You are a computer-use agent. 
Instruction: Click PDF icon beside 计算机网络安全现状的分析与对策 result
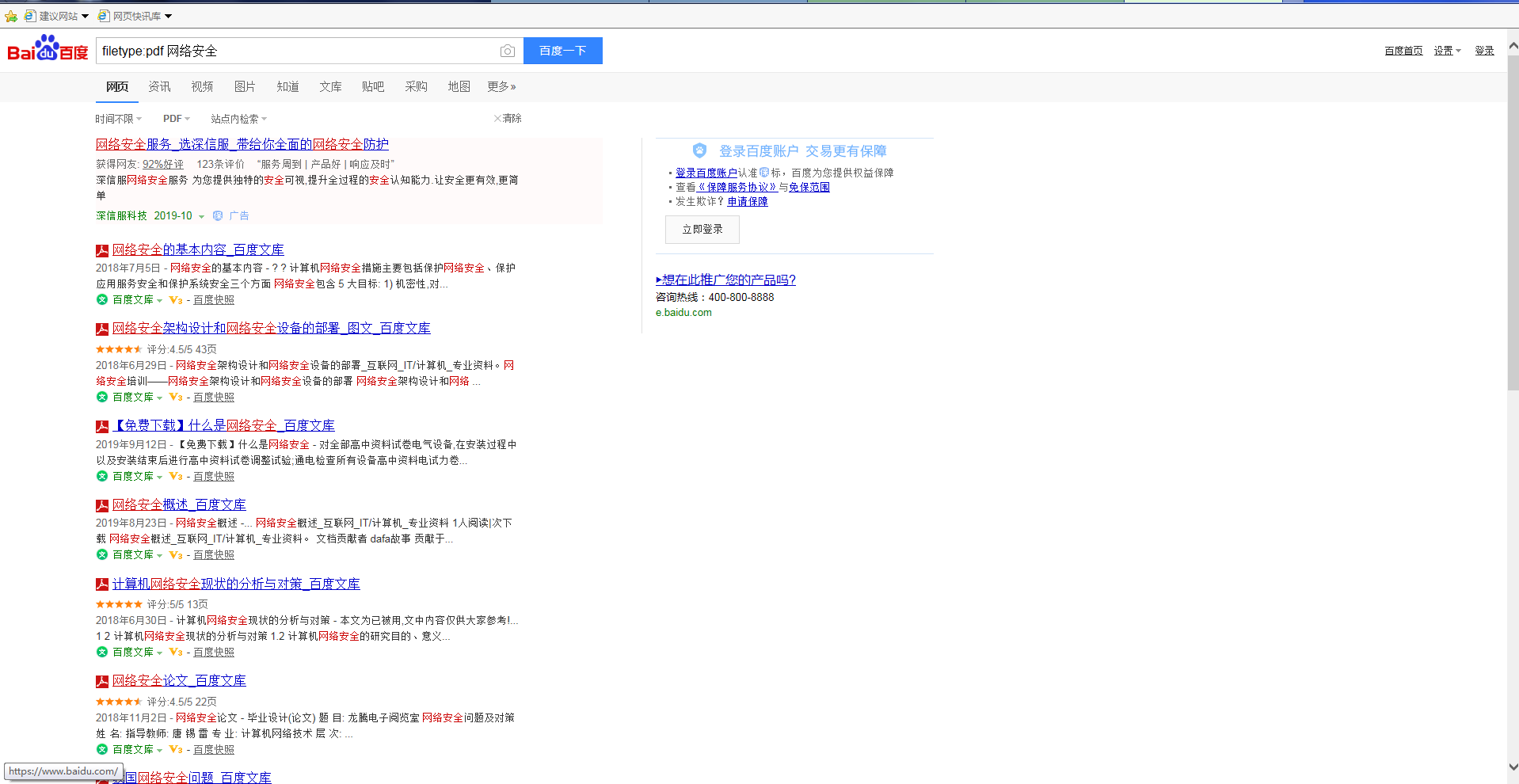(x=102, y=584)
